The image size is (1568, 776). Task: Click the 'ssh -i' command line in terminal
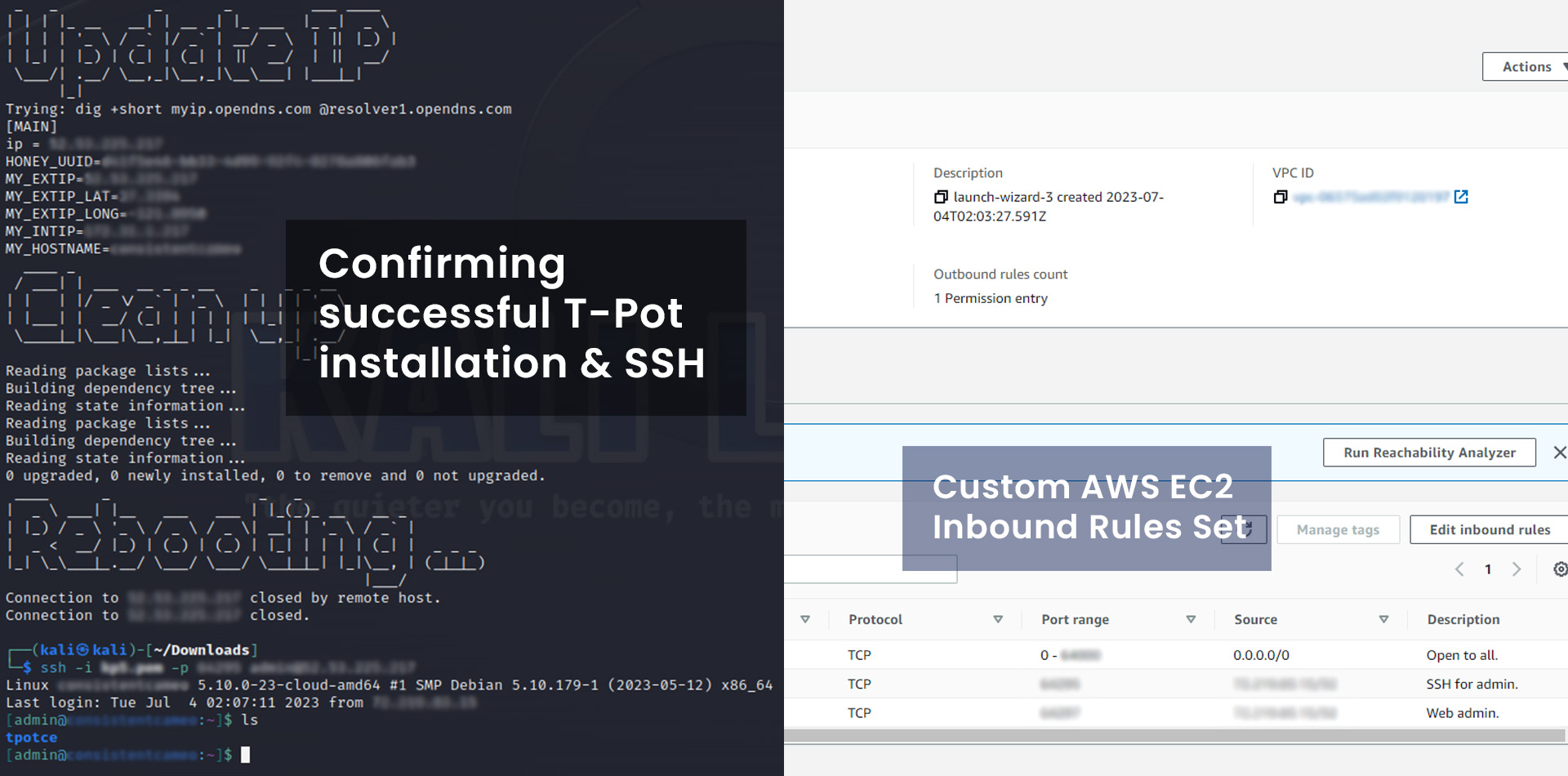(x=228, y=667)
